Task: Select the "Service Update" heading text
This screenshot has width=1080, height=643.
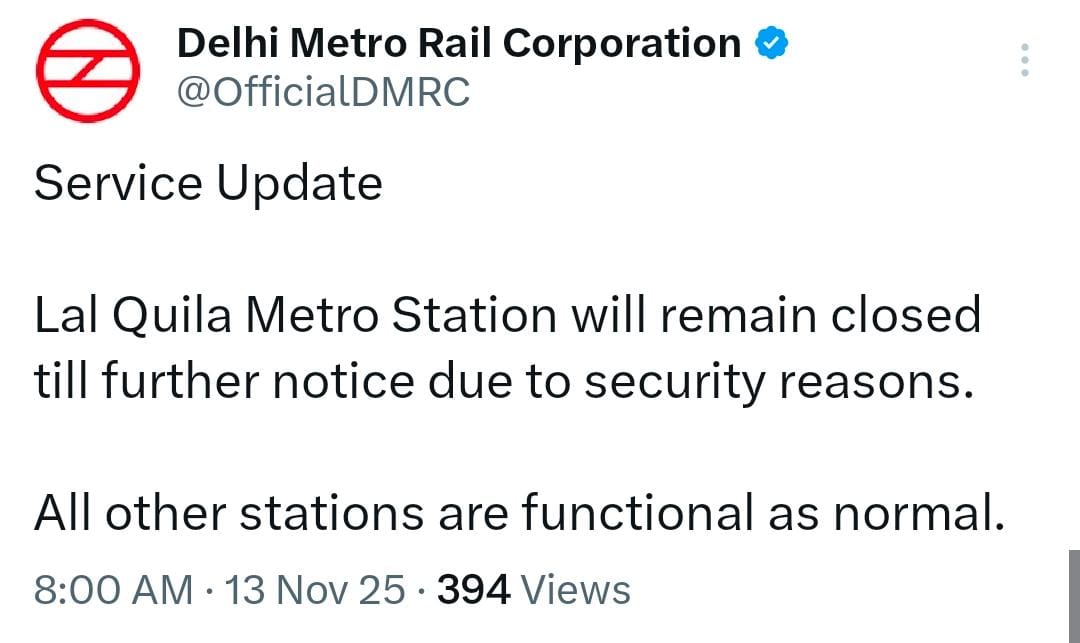Action: (208, 184)
